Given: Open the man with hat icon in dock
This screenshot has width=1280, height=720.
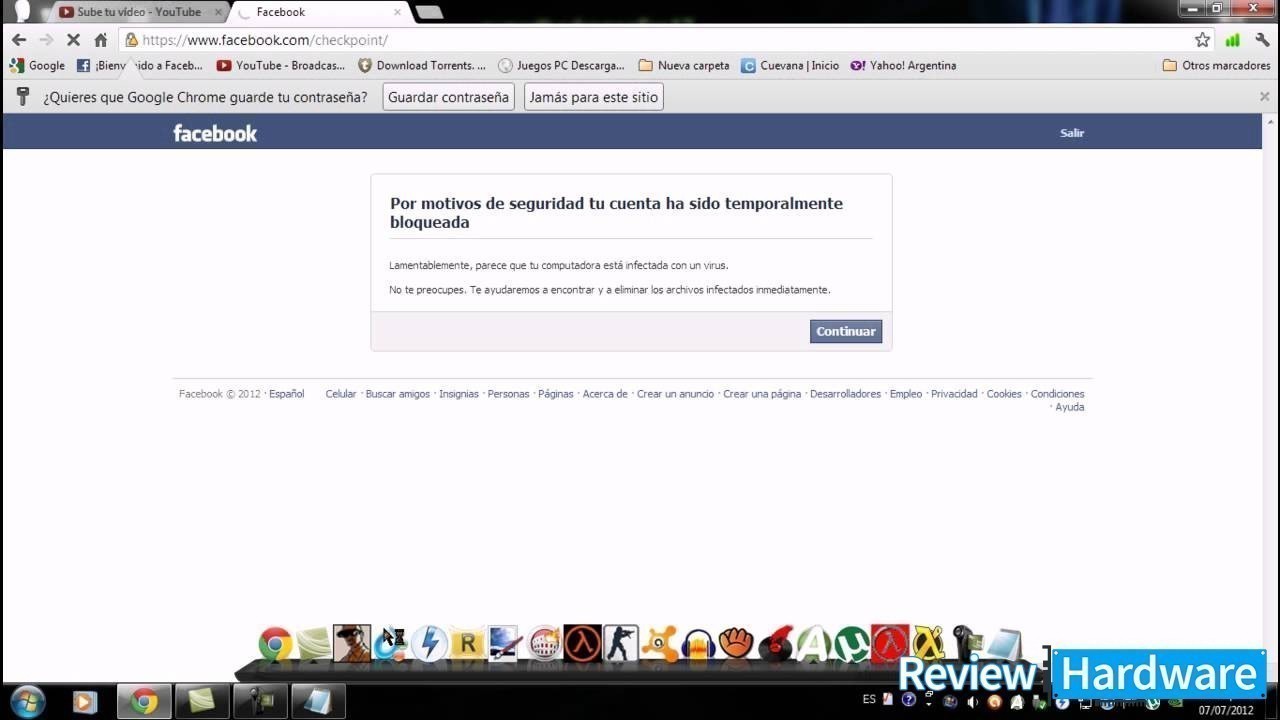Looking at the screenshot, I should pyautogui.click(x=352, y=643).
